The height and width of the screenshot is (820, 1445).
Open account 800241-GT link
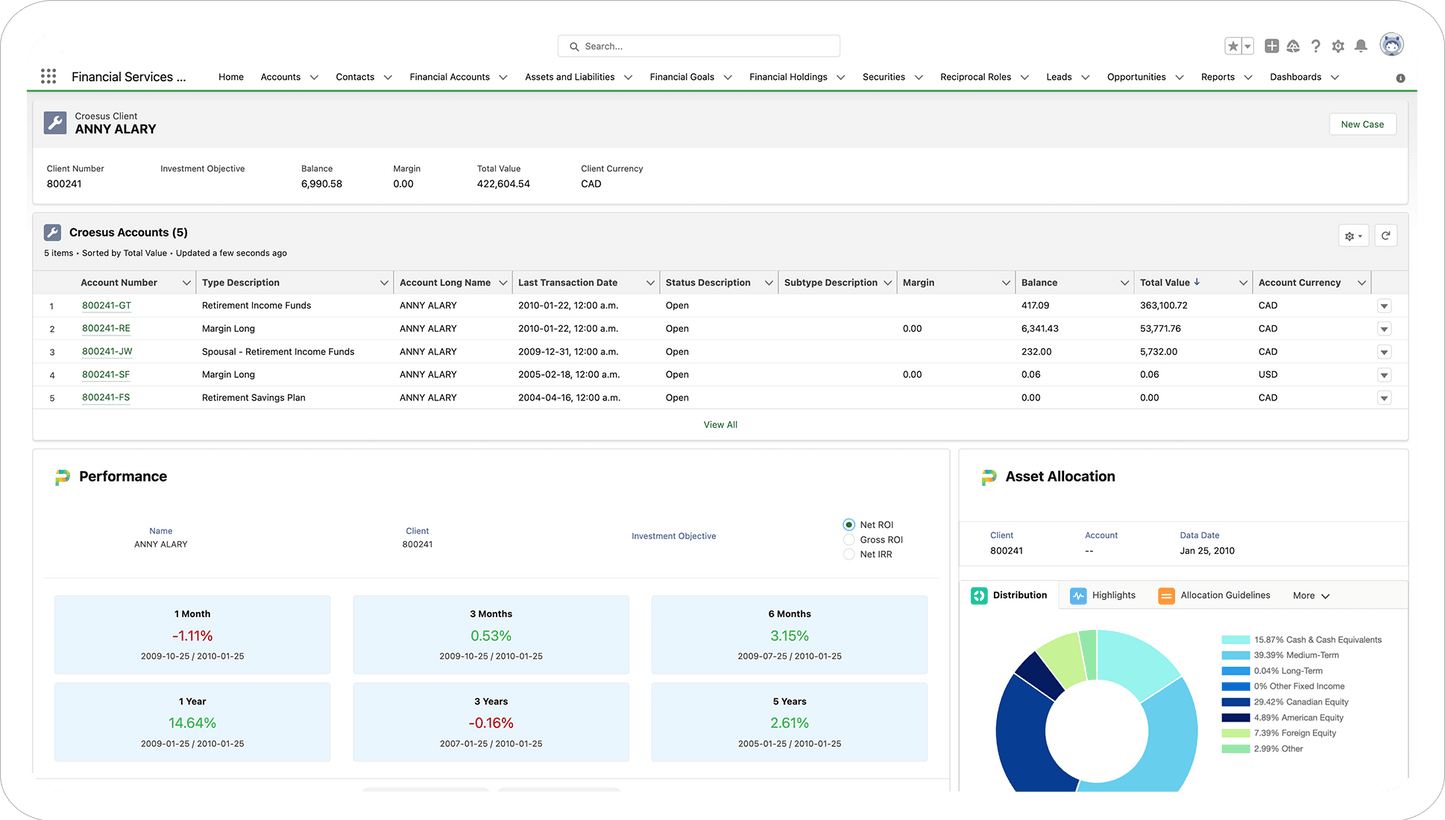pos(106,306)
